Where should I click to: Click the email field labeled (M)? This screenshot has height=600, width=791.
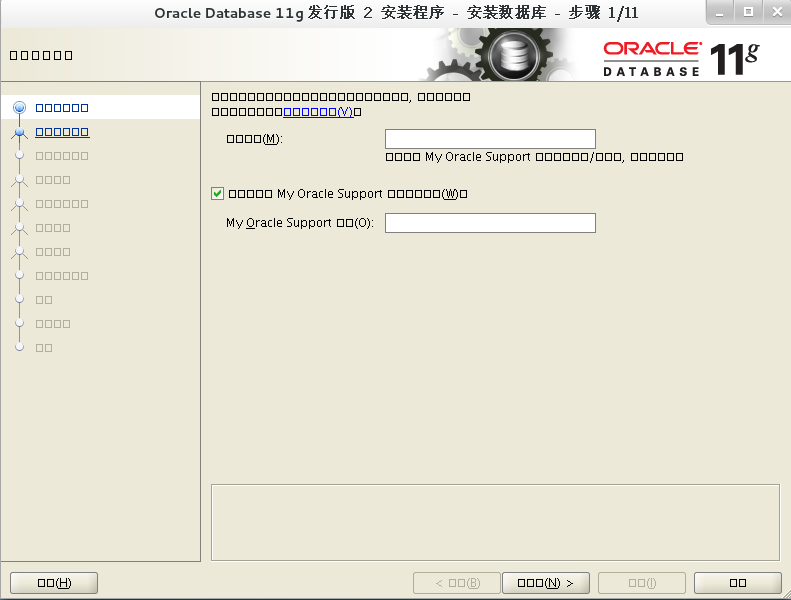[x=490, y=139]
